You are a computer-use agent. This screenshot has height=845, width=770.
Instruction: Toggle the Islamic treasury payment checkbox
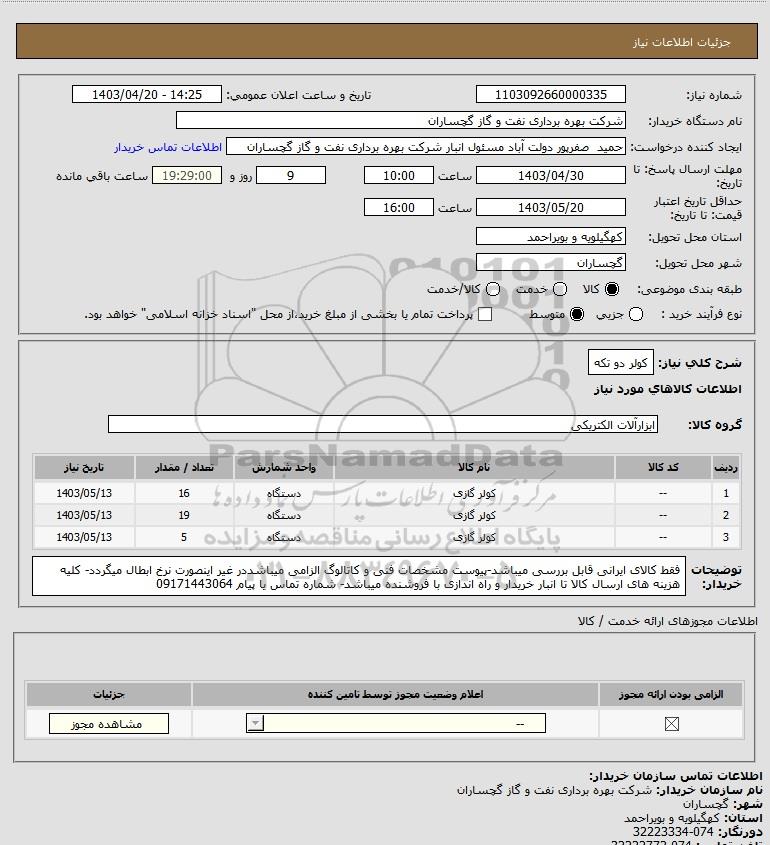tap(485, 314)
